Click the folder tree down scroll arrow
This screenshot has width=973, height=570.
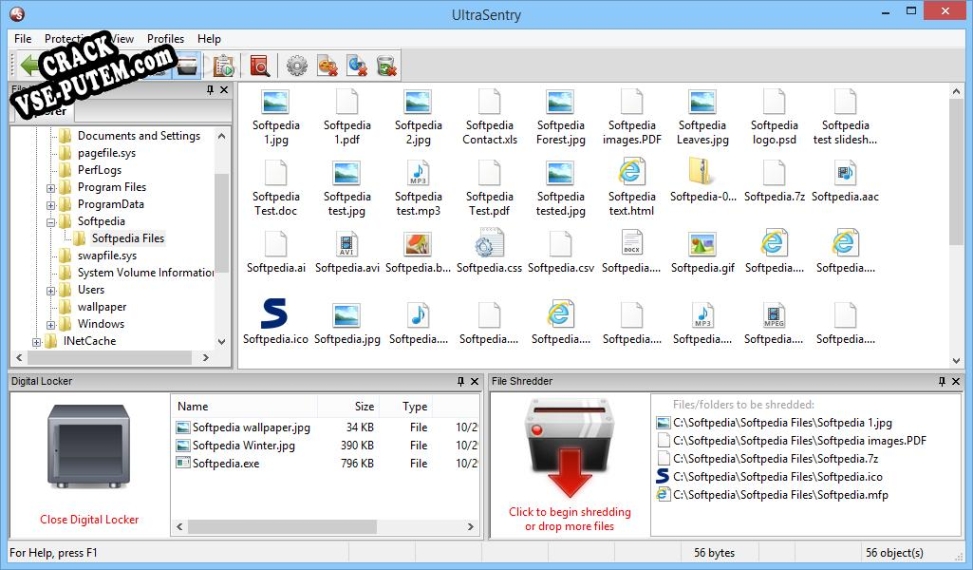coord(222,342)
